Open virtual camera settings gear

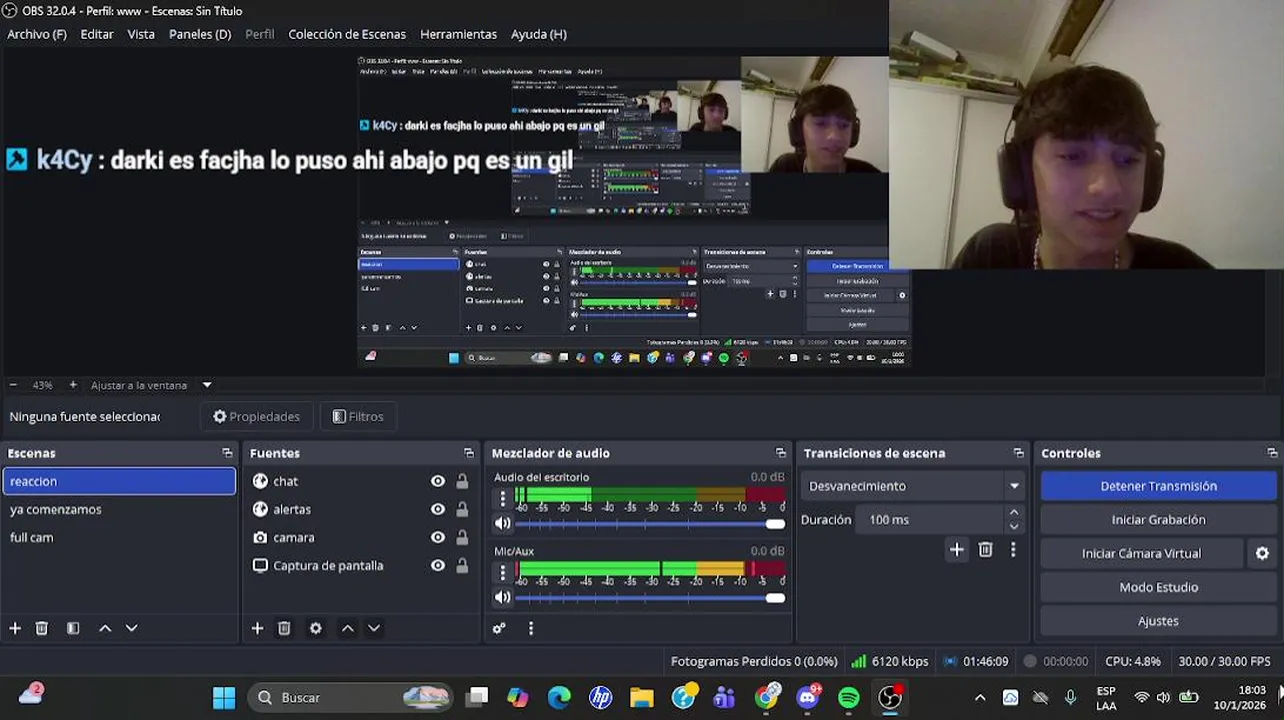pyautogui.click(x=1262, y=553)
